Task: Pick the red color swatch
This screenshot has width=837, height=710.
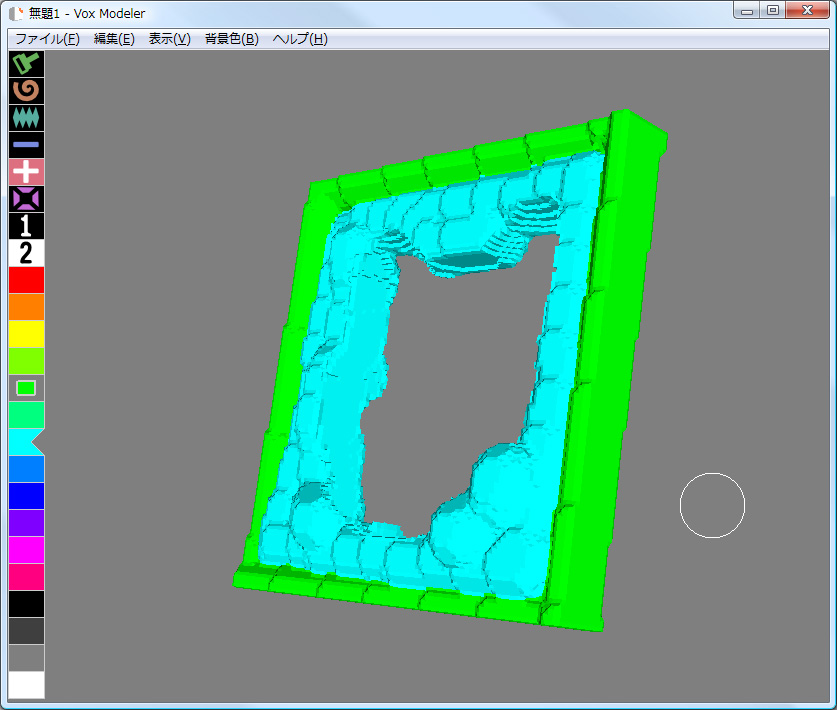Action: coord(26,280)
